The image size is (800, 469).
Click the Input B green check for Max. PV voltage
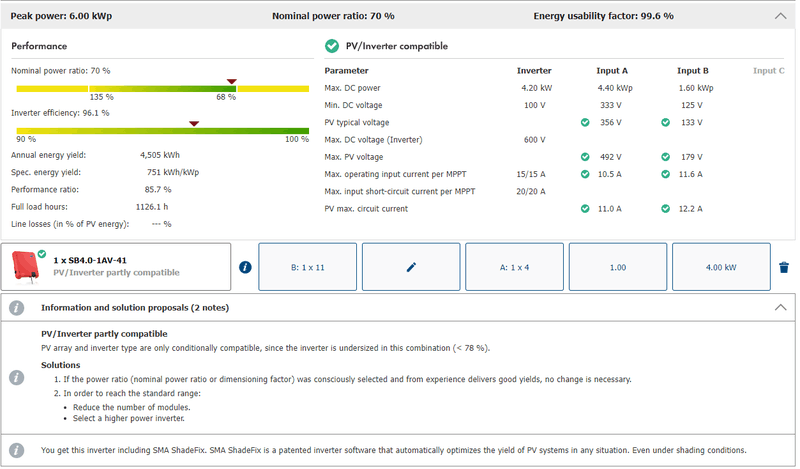[665, 157]
